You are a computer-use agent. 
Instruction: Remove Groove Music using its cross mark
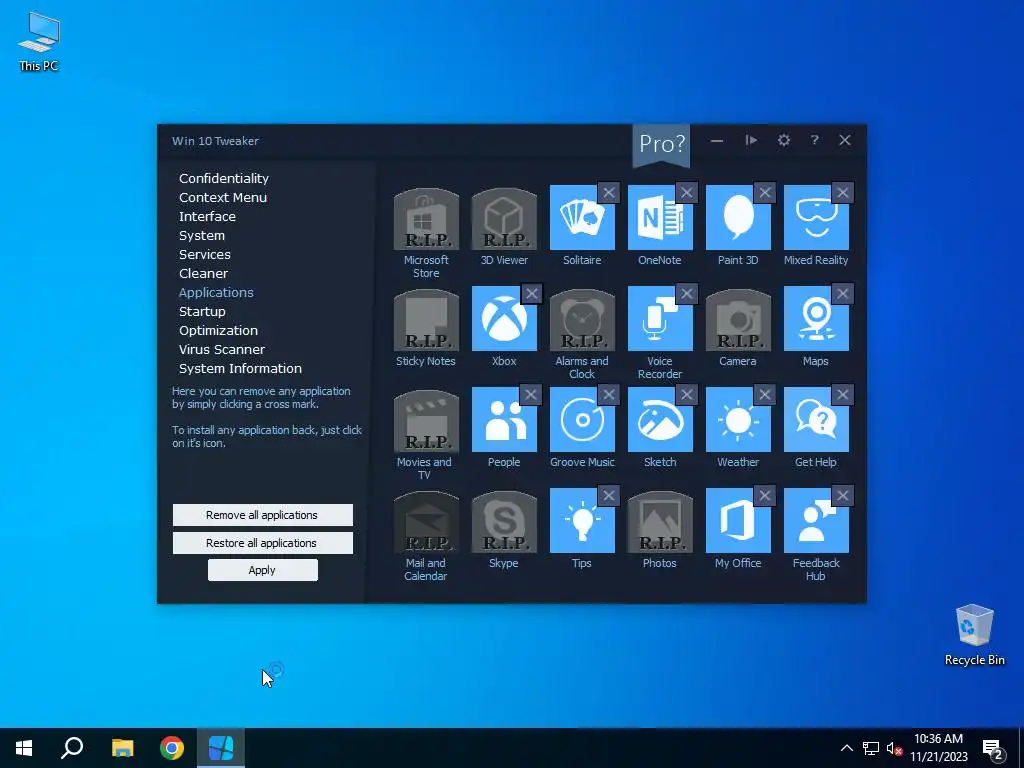pos(609,394)
